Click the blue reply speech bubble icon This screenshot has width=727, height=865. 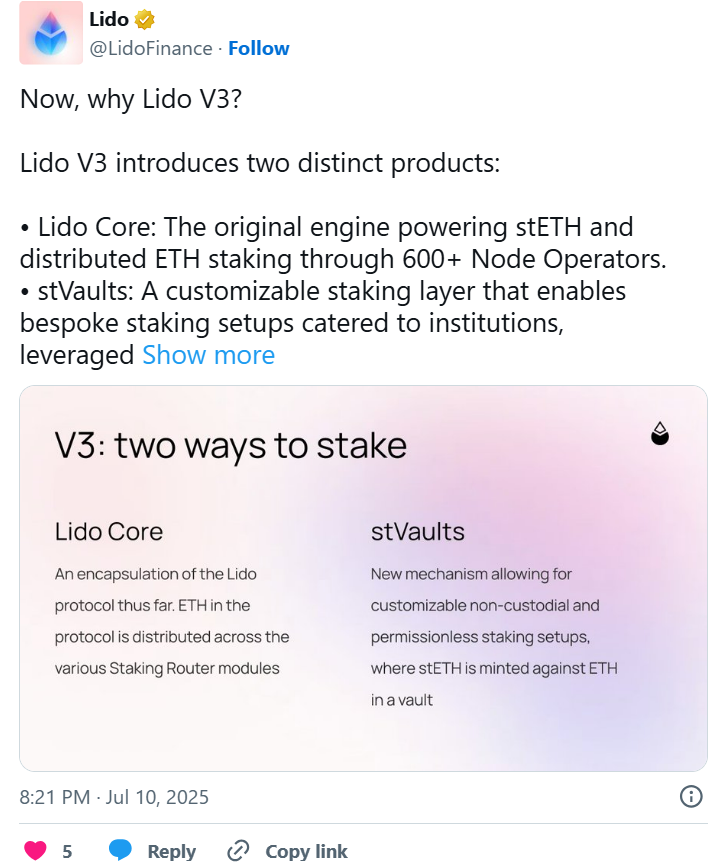[120, 849]
